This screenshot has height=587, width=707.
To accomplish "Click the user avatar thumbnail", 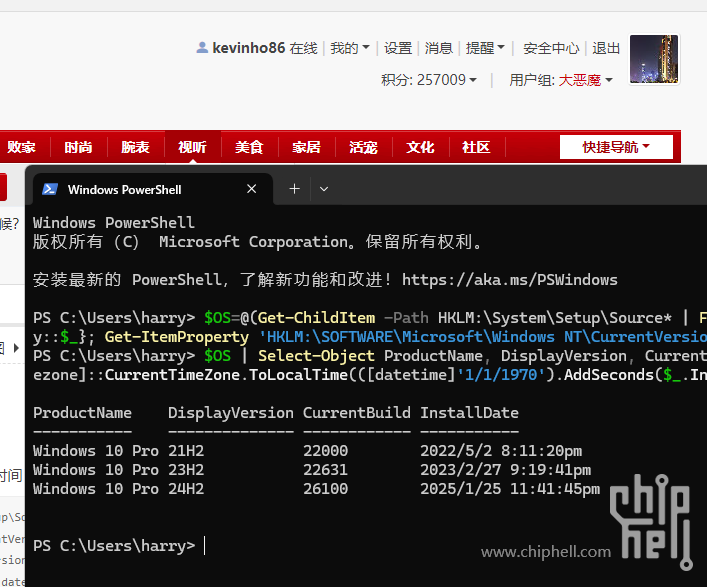I will click(654, 59).
